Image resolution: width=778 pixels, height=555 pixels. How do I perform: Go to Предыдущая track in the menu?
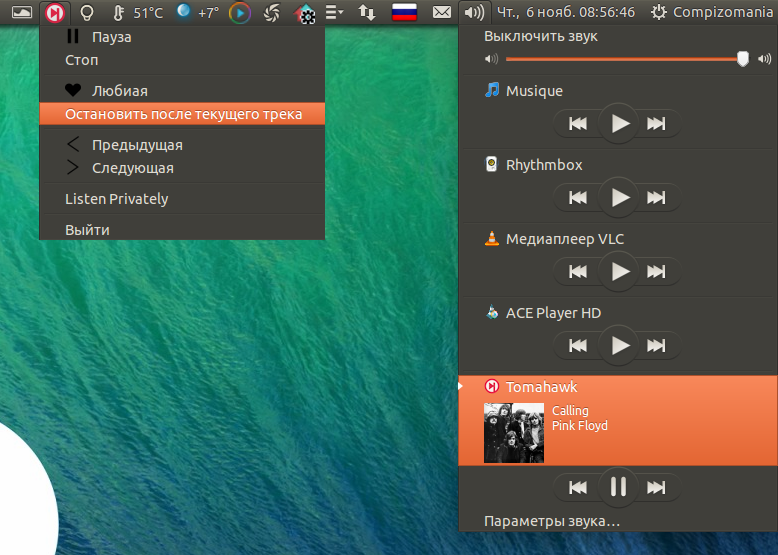(182, 145)
